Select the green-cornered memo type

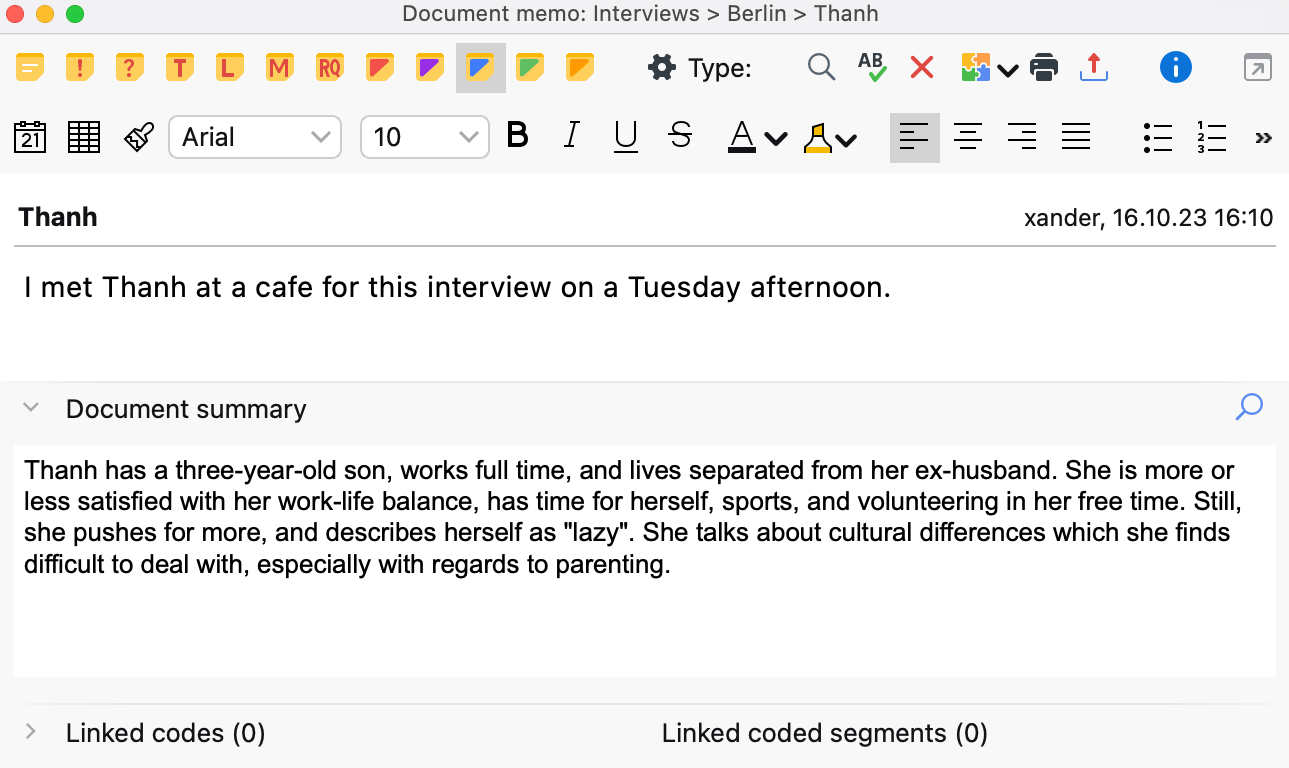tap(530, 68)
